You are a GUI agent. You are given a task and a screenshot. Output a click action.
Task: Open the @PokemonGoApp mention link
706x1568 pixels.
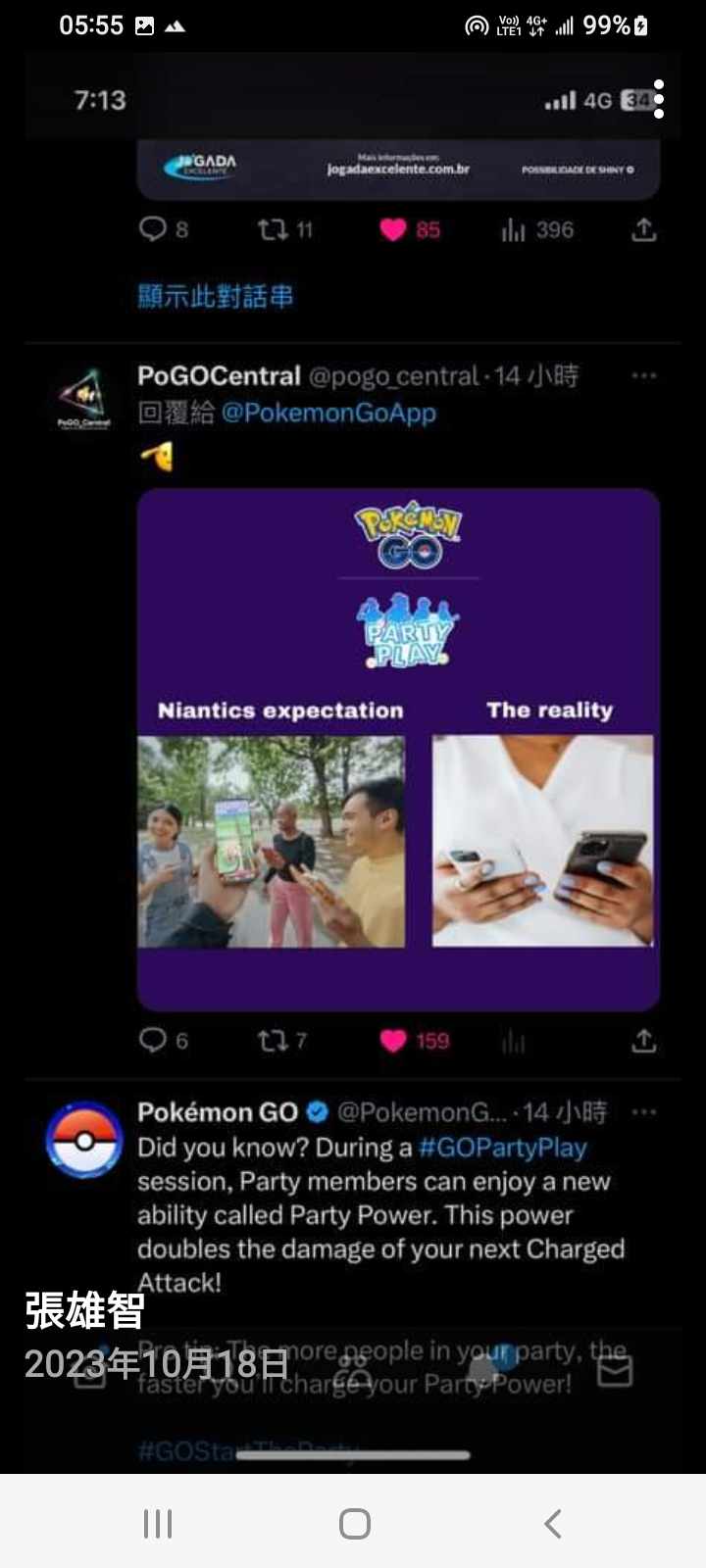pos(328,413)
